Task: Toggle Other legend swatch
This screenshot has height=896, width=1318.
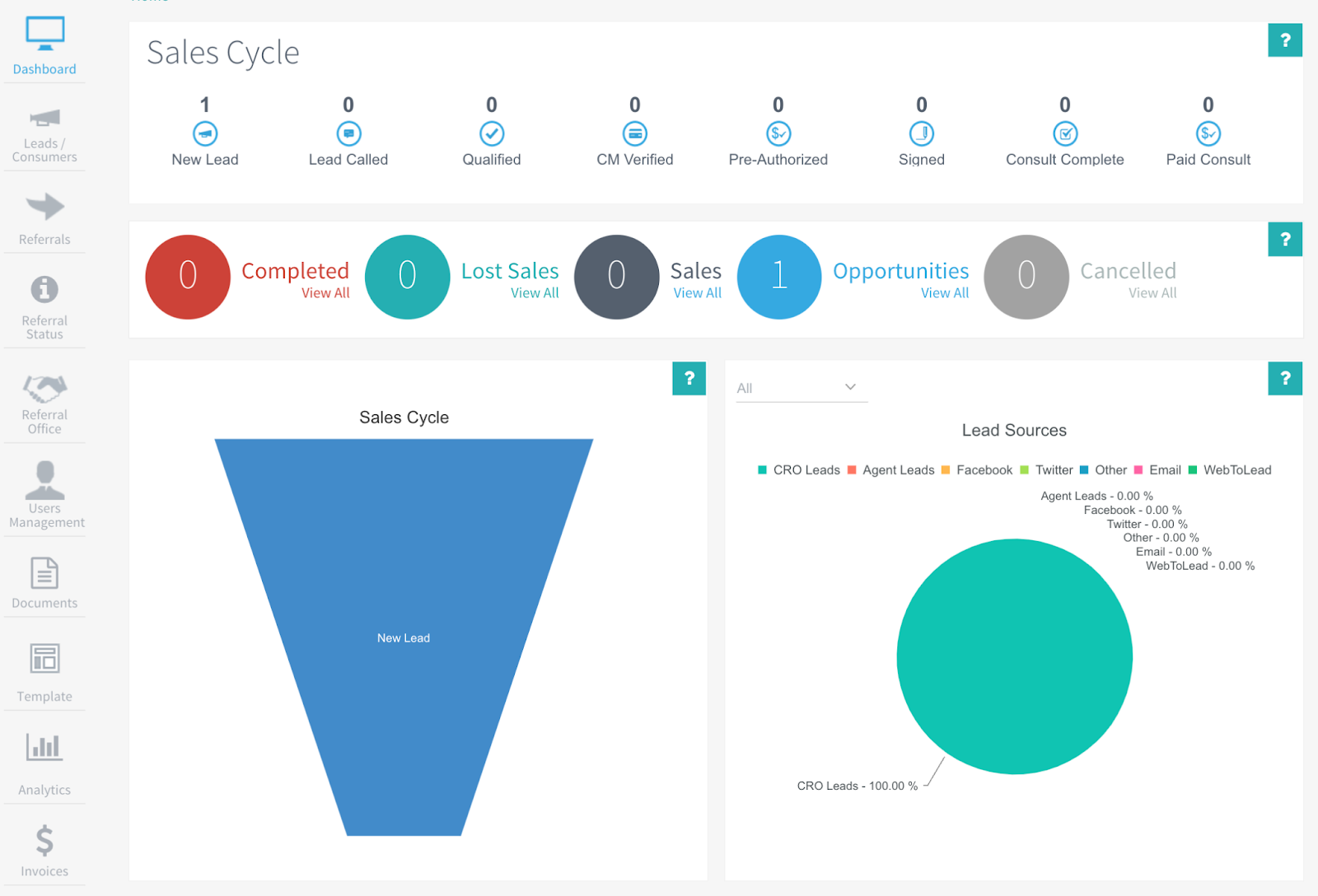Action: pos(1084,470)
